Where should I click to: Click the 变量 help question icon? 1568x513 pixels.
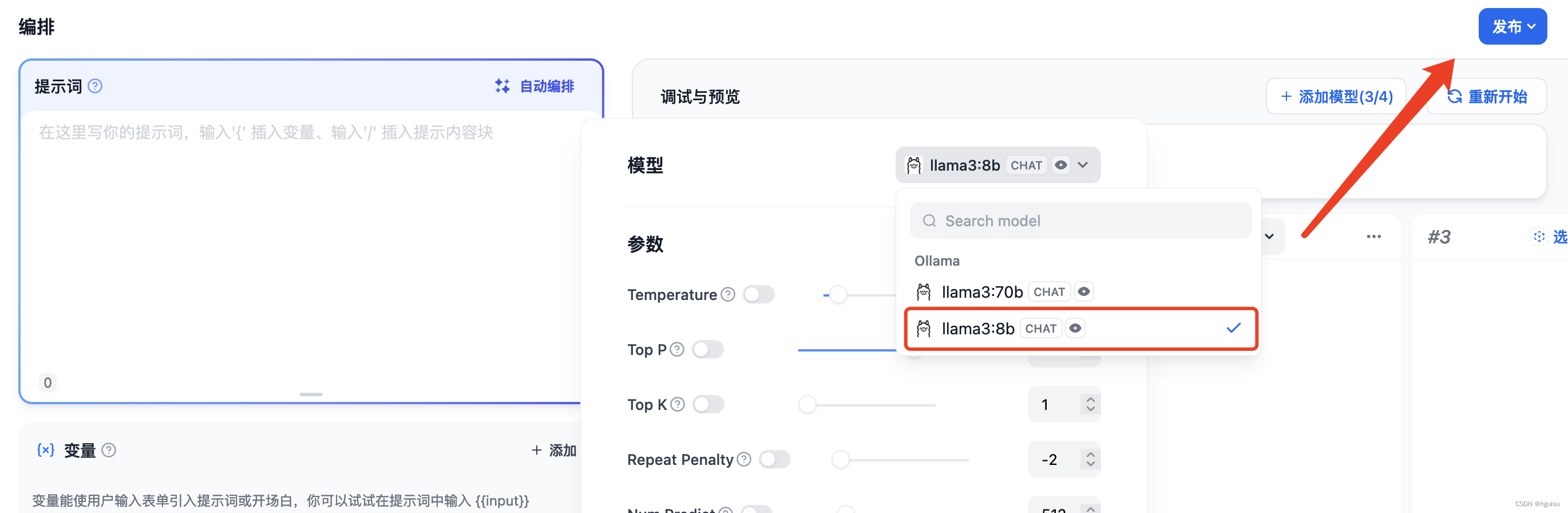(x=109, y=450)
